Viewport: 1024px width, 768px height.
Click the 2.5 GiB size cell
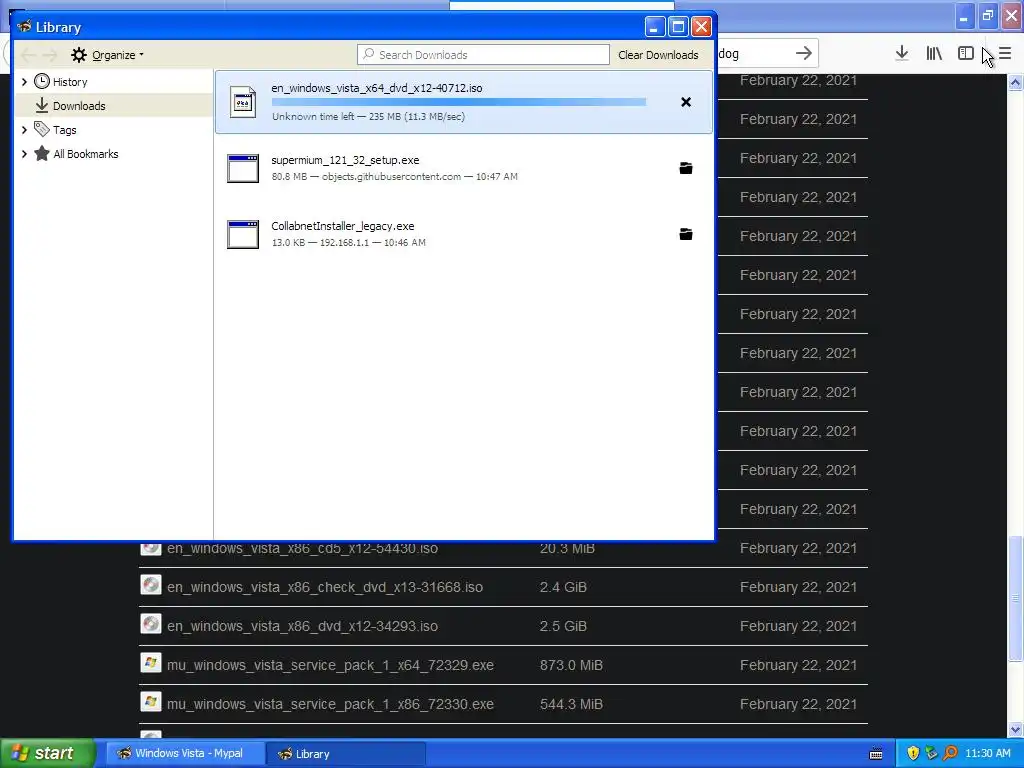(x=563, y=626)
